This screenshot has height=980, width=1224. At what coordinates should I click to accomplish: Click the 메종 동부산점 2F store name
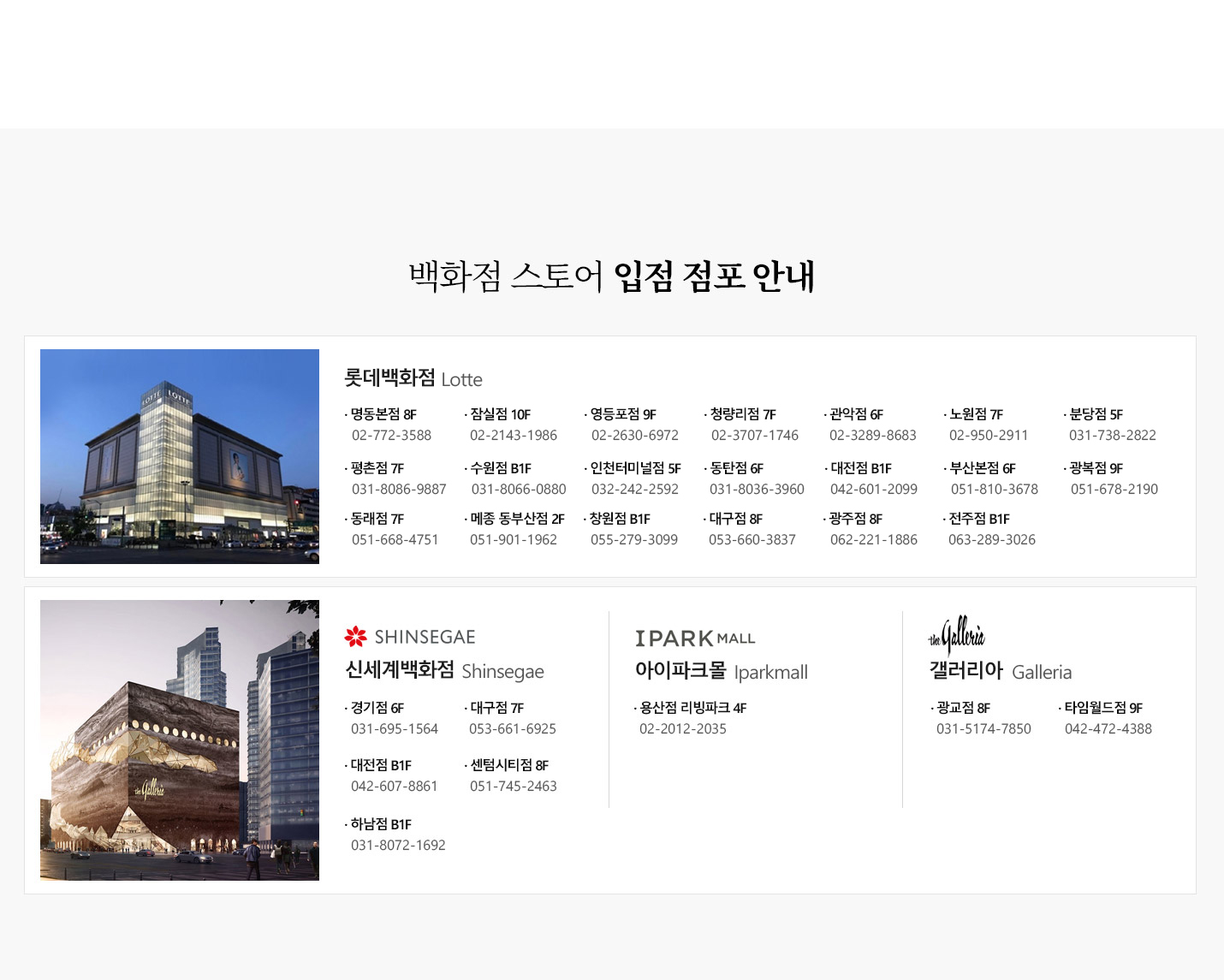[518, 520]
